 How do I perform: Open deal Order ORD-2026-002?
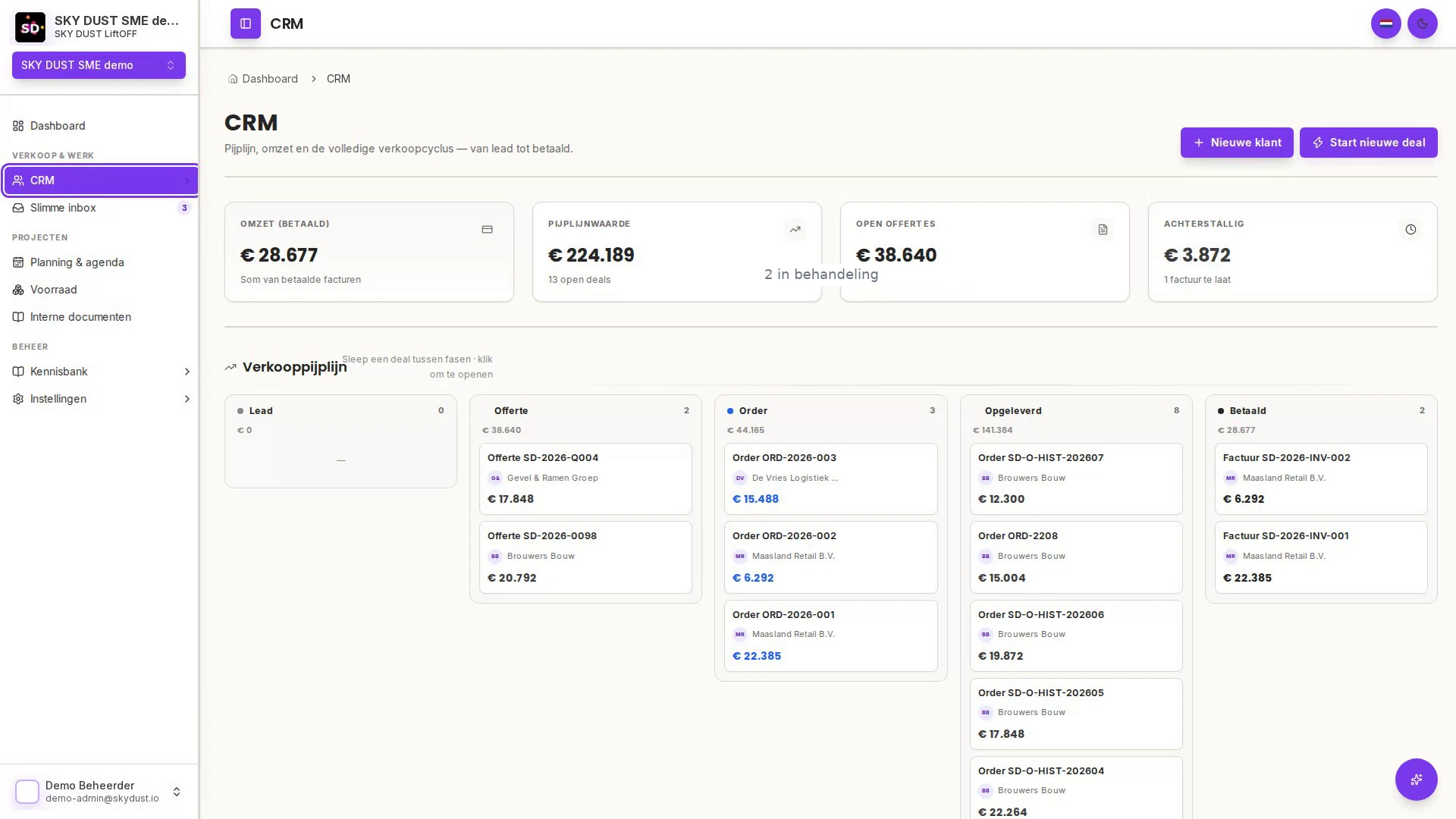coord(831,557)
